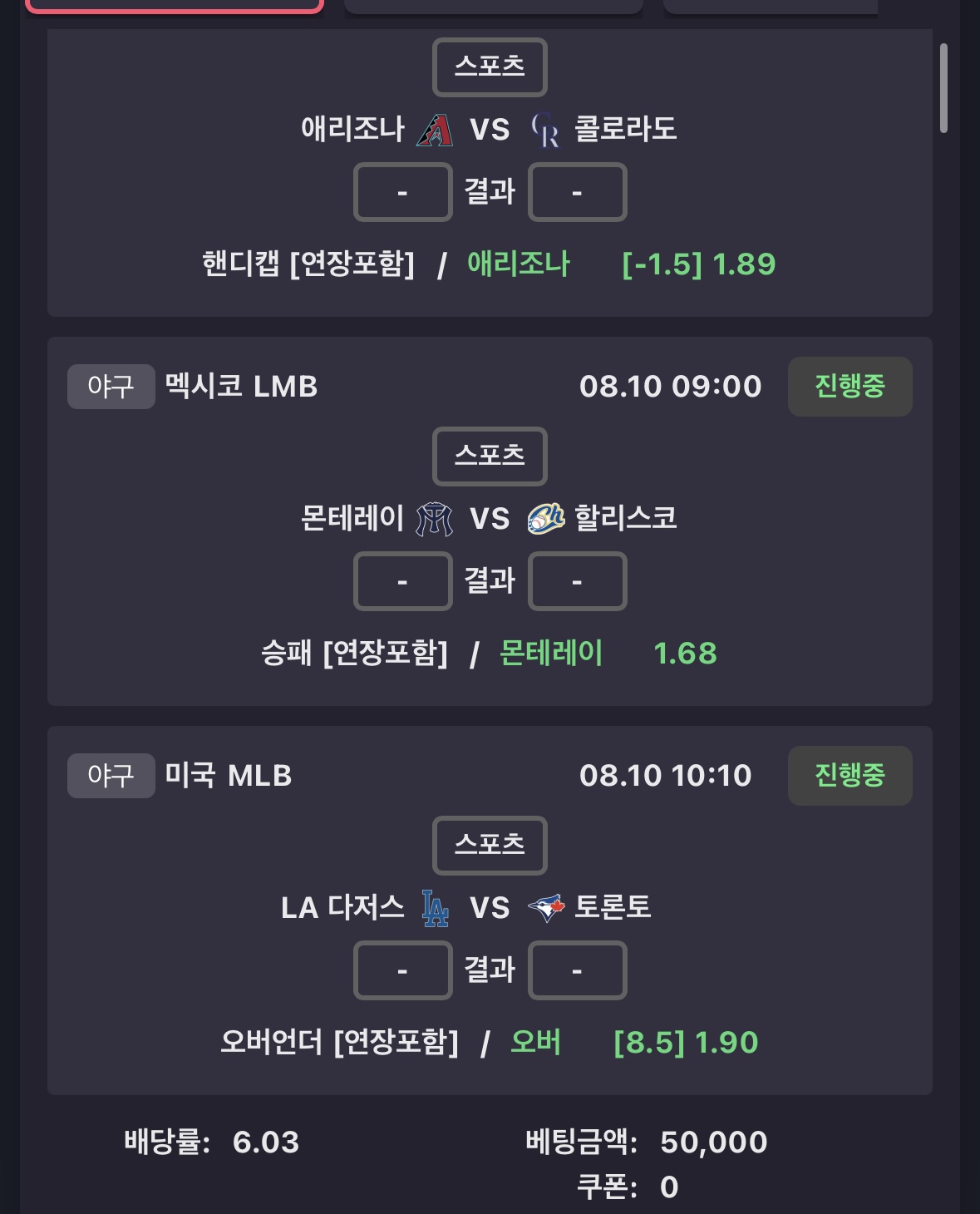Click the left result score box for LA 다저스
This screenshot has height=1214, width=980.
point(402,970)
